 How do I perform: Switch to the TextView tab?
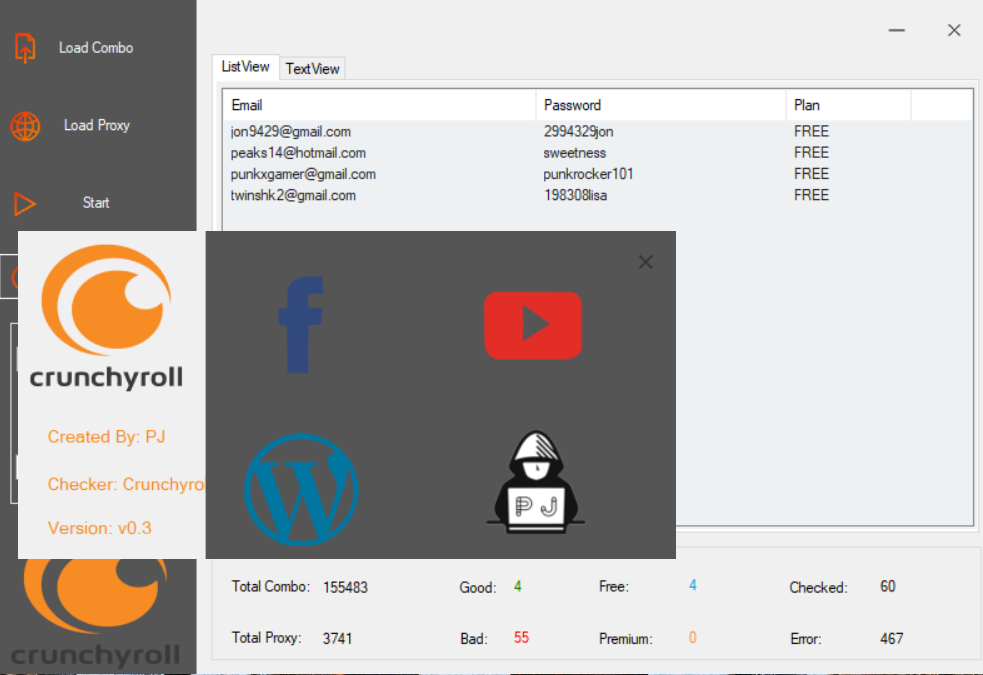(x=312, y=69)
